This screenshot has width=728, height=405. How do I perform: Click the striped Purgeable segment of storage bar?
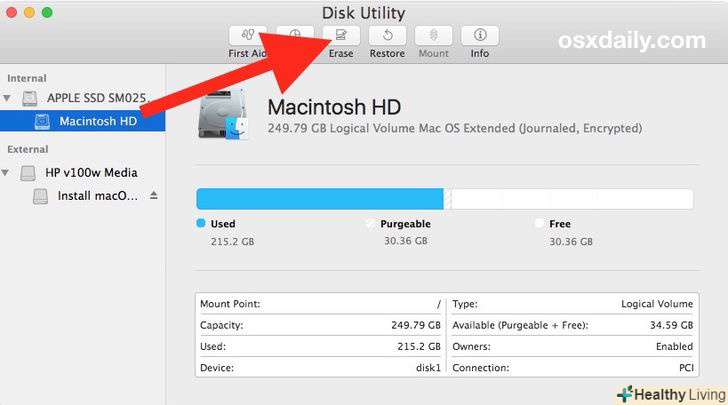448,198
